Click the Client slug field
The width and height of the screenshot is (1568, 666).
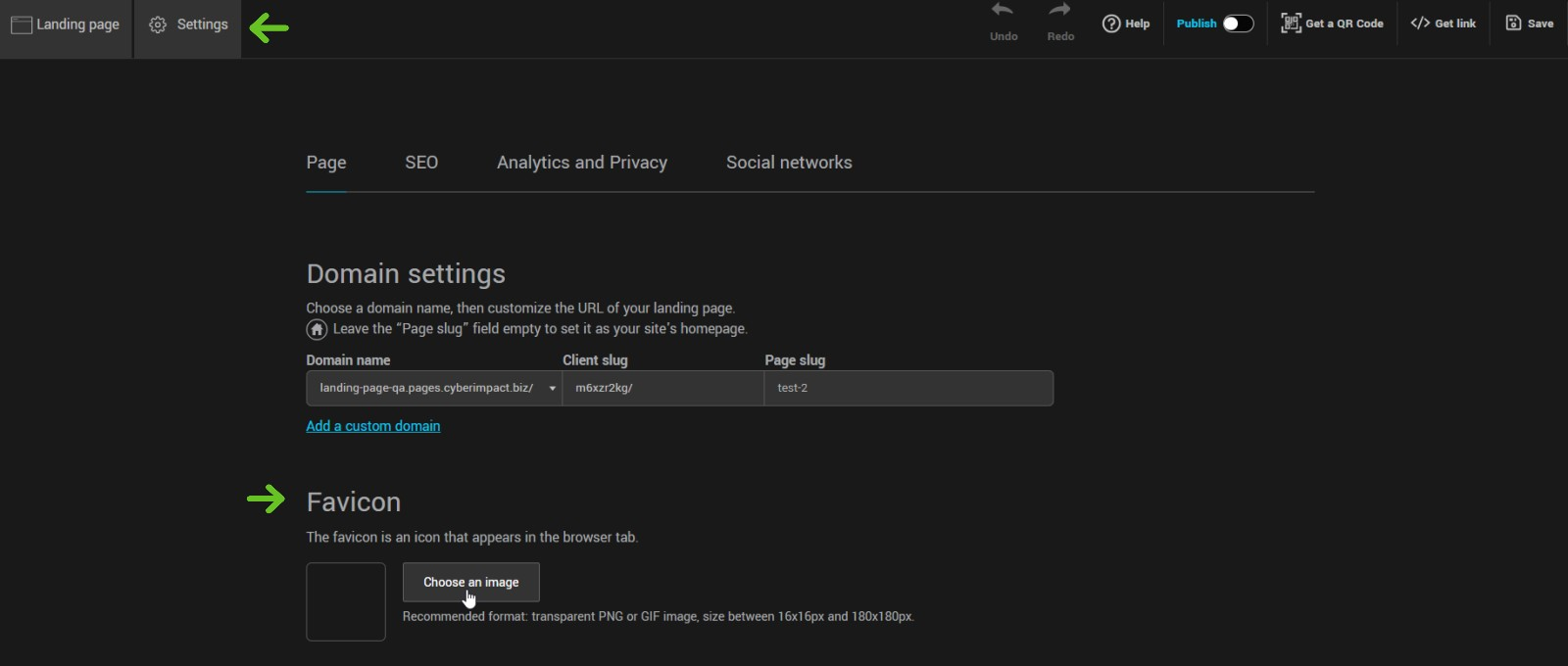pyautogui.click(x=663, y=388)
